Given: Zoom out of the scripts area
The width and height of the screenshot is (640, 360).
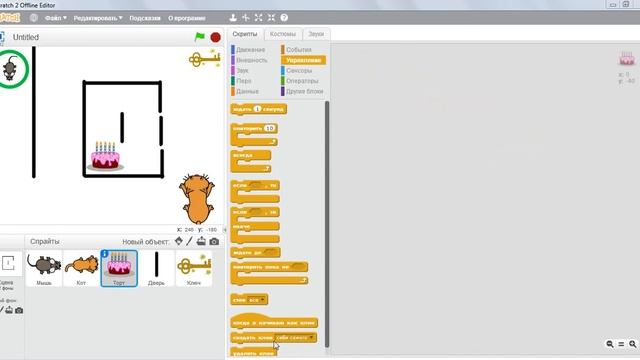Looking at the screenshot, I should [x=610, y=344].
